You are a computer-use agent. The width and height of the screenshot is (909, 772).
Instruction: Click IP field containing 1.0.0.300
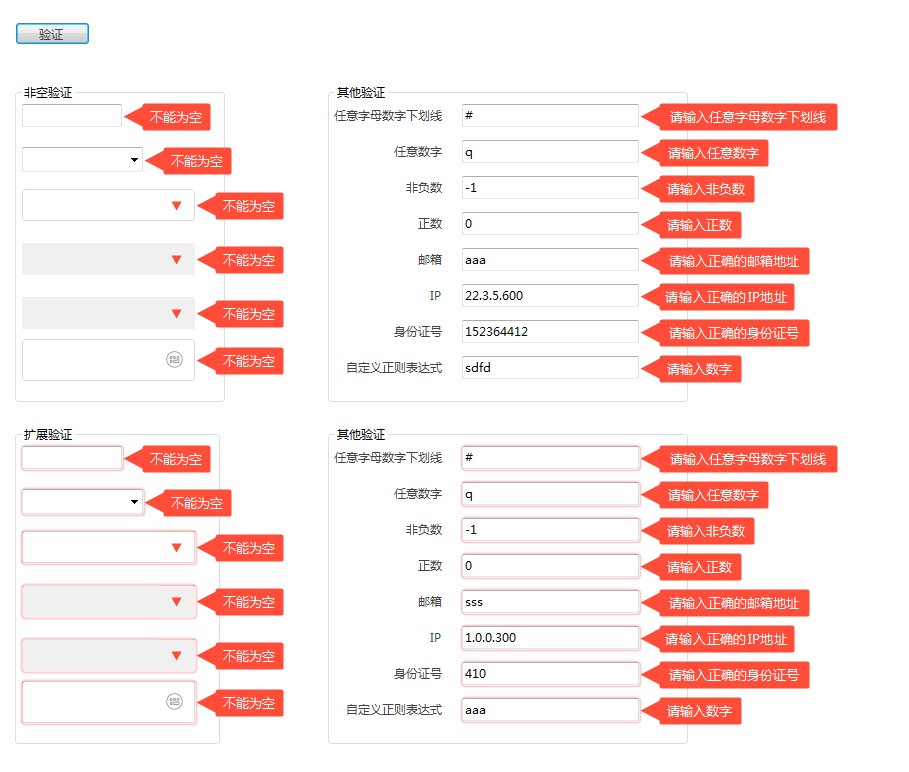(x=550, y=638)
